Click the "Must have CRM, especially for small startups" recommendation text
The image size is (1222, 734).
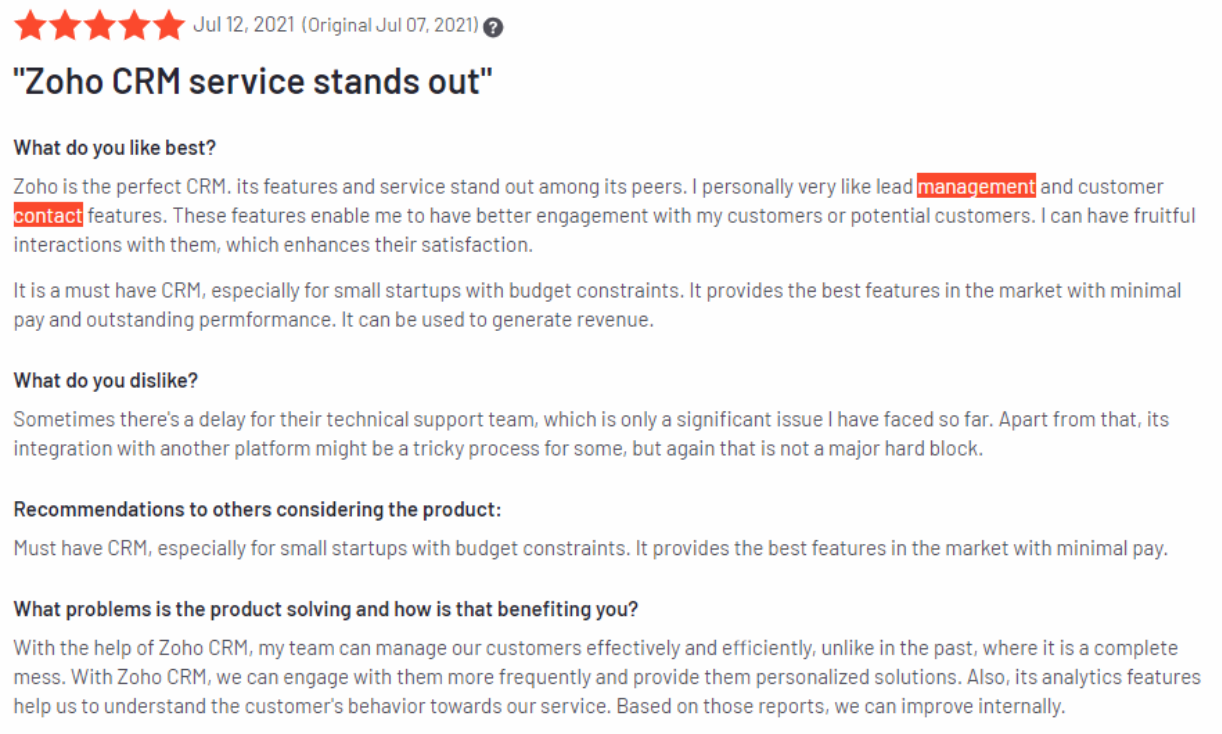tap(591, 548)
